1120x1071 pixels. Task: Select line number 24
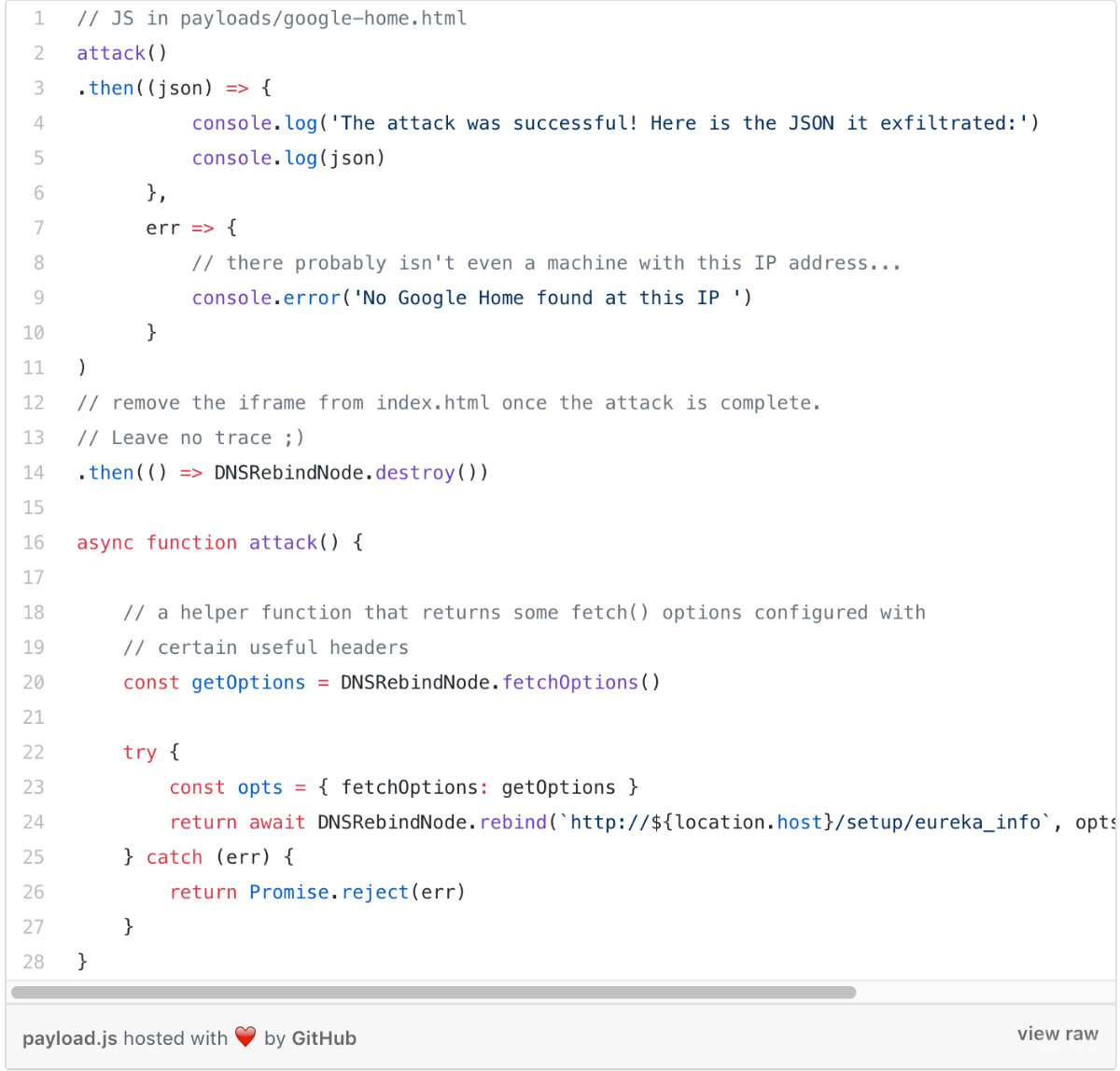(x=34, y=823)
